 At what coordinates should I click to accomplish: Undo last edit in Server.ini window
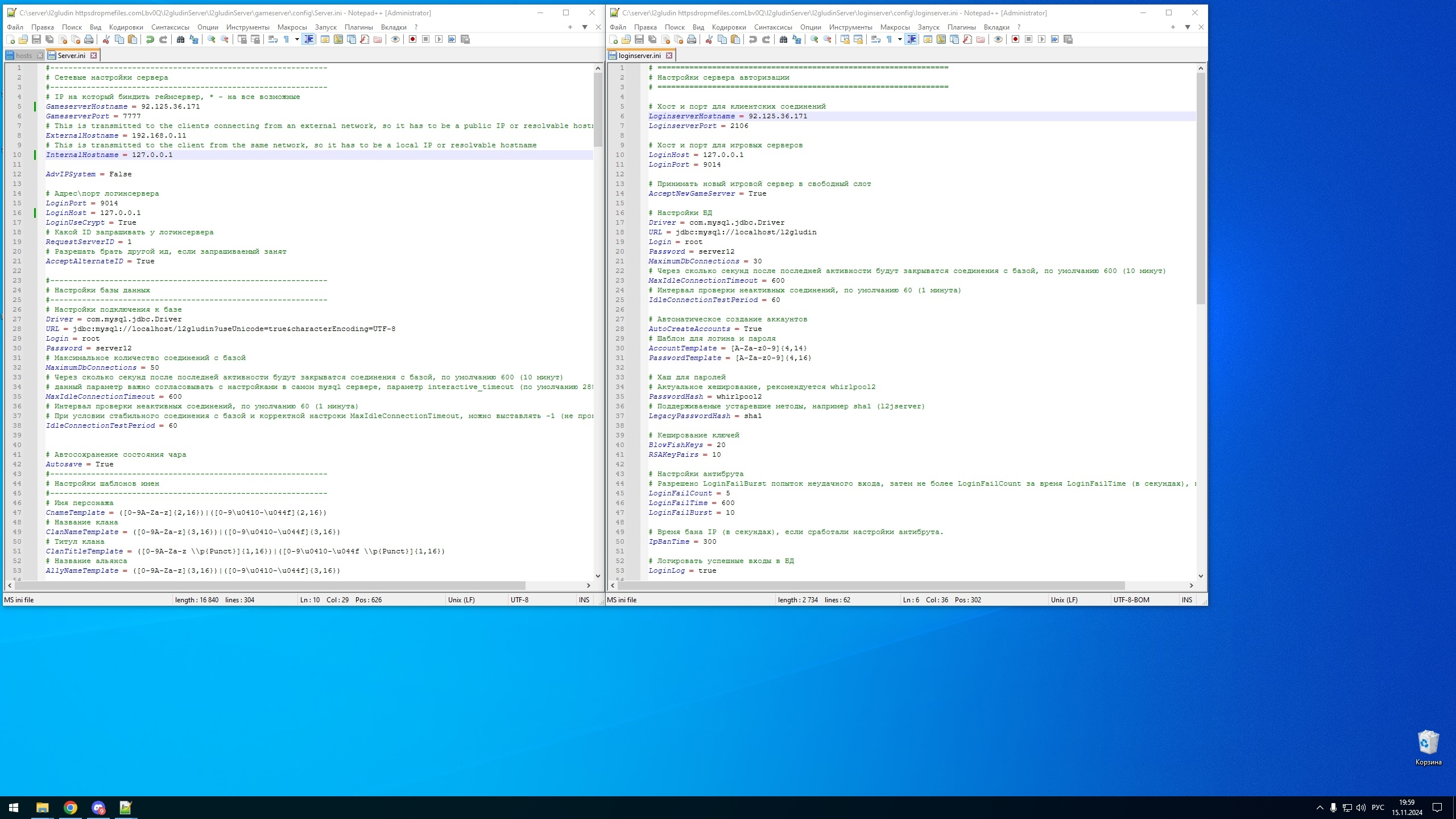150,39
